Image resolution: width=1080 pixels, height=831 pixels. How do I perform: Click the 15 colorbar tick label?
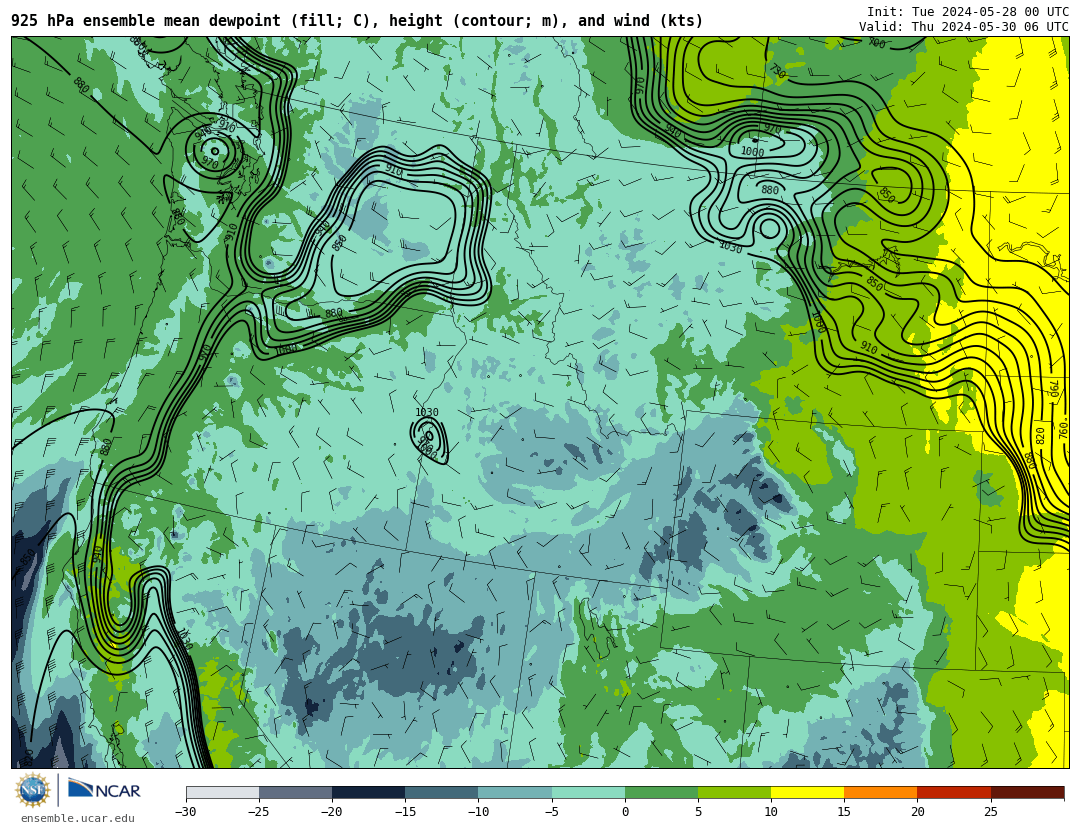(x=844, y=812)
